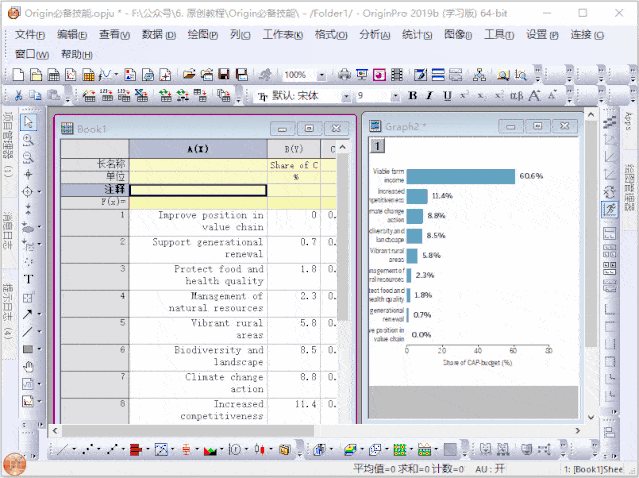The height and width of the screenshot is (478, 639).
Task: Increase font size with large A
Action: tap(534, 96)
